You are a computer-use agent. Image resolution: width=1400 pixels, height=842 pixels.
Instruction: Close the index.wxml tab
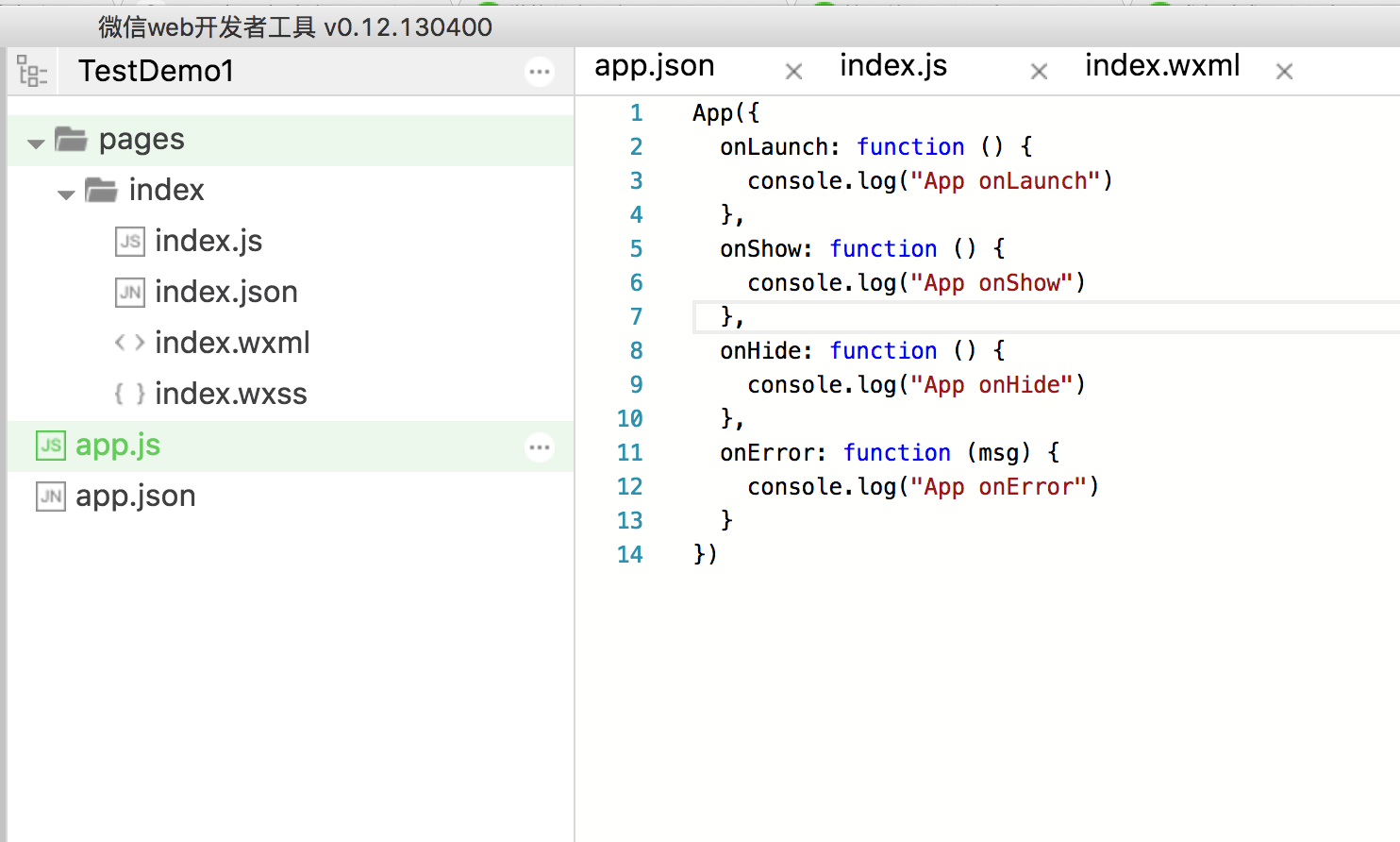[x=1284, y=72]
